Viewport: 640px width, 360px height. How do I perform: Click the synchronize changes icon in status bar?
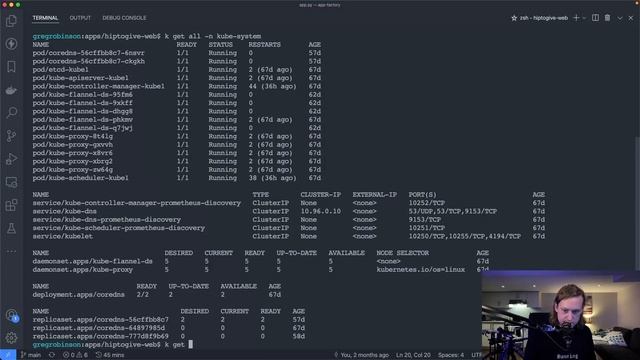tap(52, 355)
